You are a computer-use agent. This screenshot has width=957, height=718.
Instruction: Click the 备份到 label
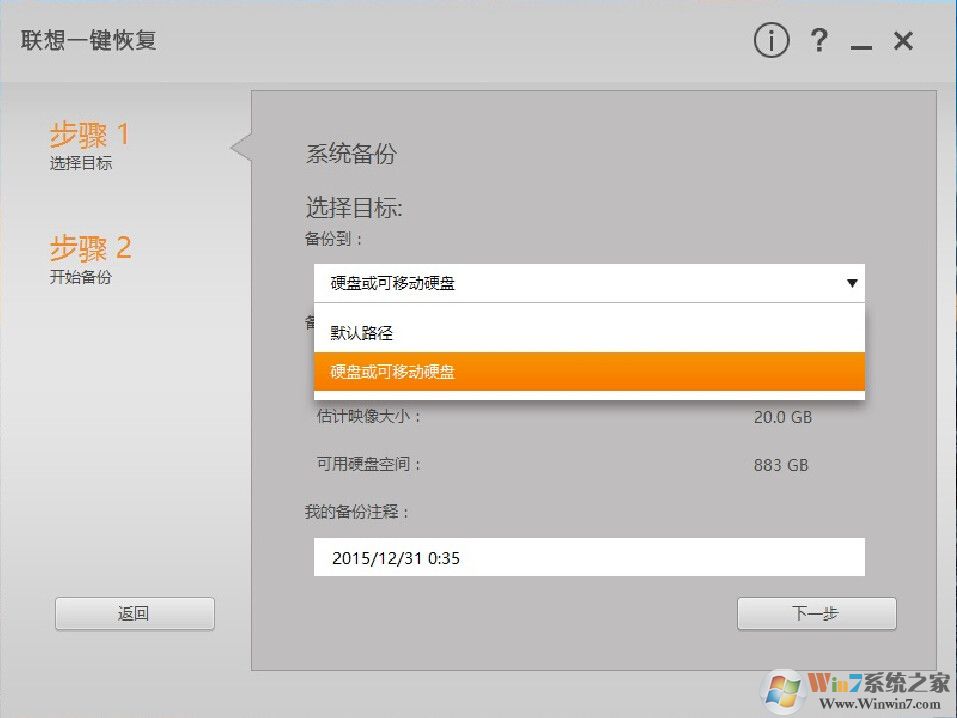tap(333, 239)
